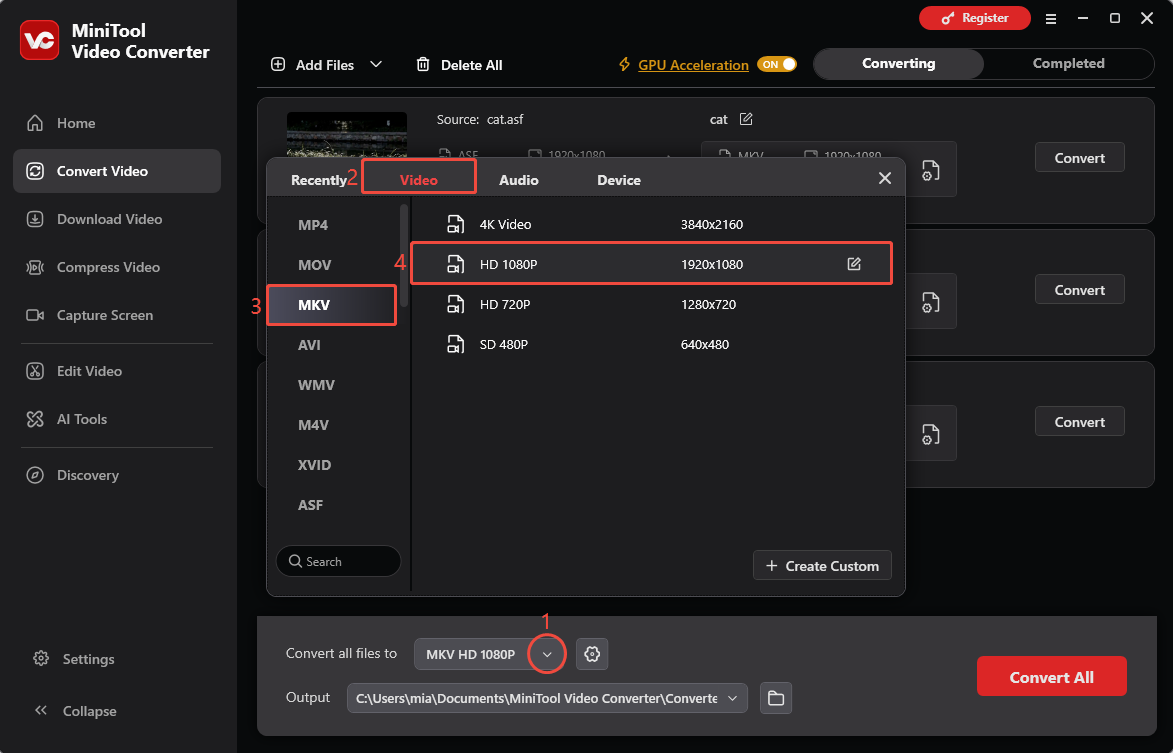Viewport: 1173px width, 753px height.
Task: Choose HD 1080P preset
Action: coord(652,264)
